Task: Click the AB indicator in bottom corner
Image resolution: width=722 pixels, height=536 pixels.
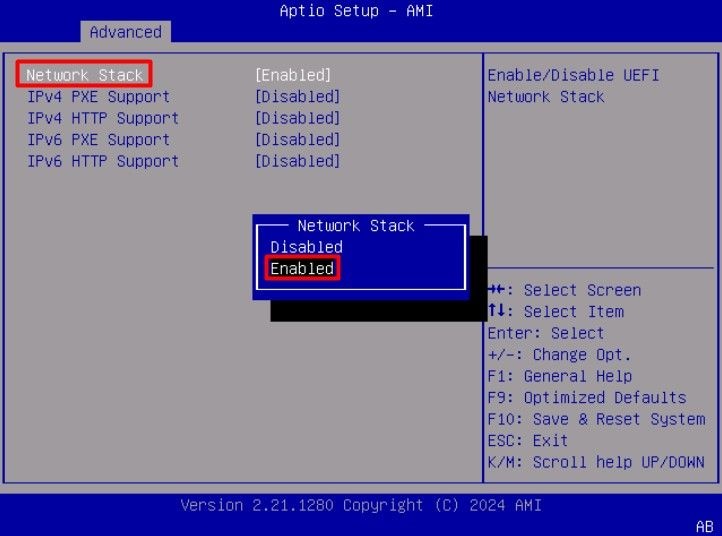Action: (704, 526)
